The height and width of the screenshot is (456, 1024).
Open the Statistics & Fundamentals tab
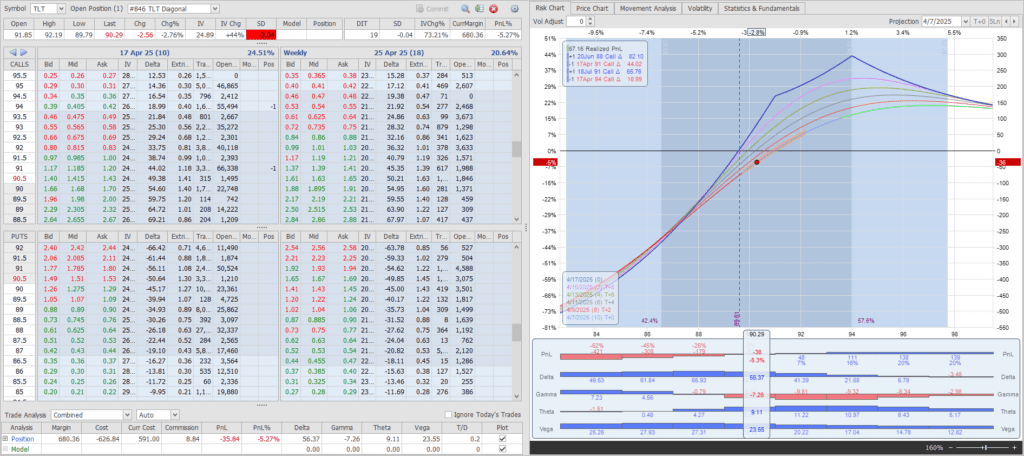pyautogui.click(x=761, y=8)
